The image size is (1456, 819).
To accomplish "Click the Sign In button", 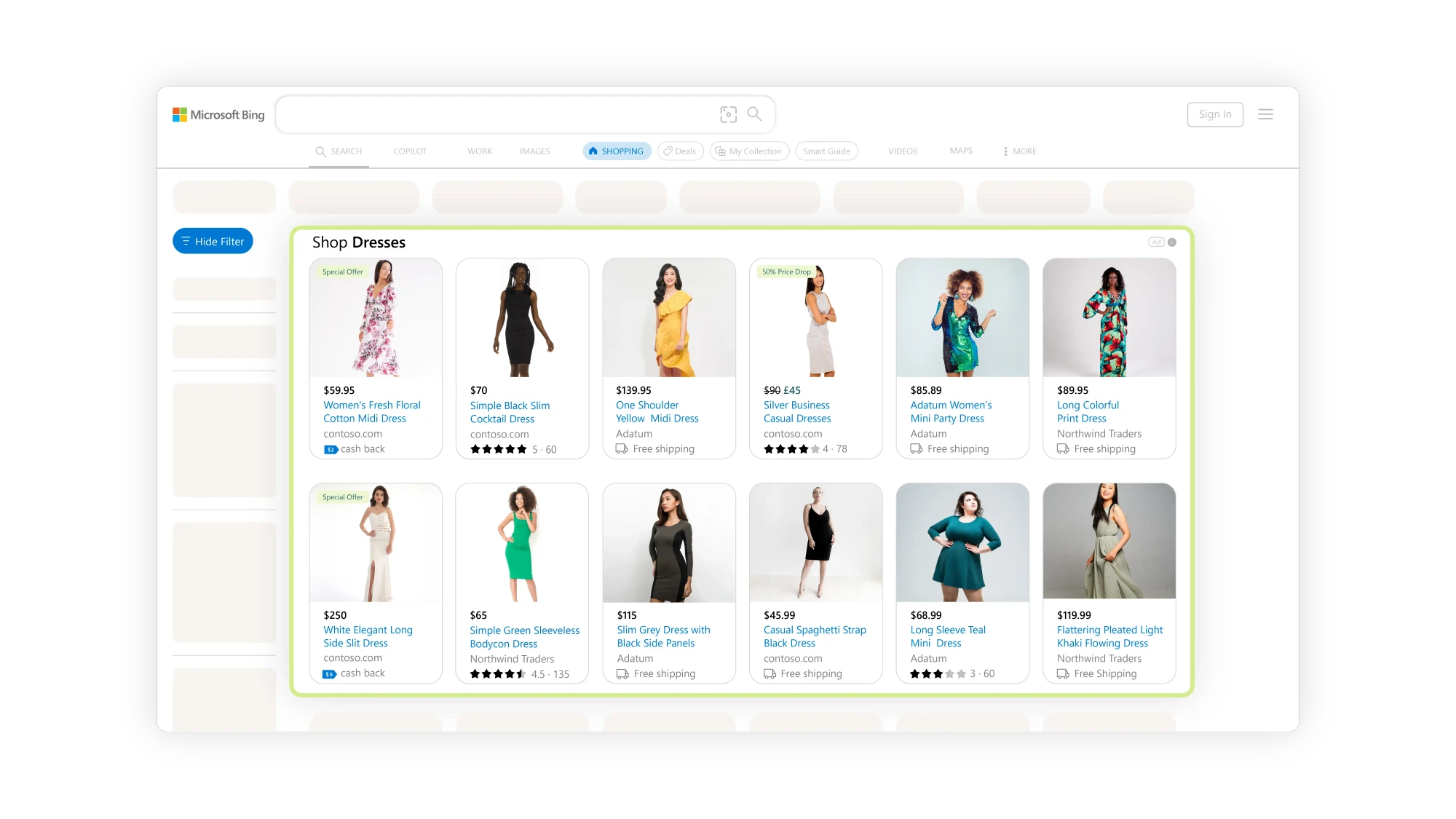I will coord(1215,114).
